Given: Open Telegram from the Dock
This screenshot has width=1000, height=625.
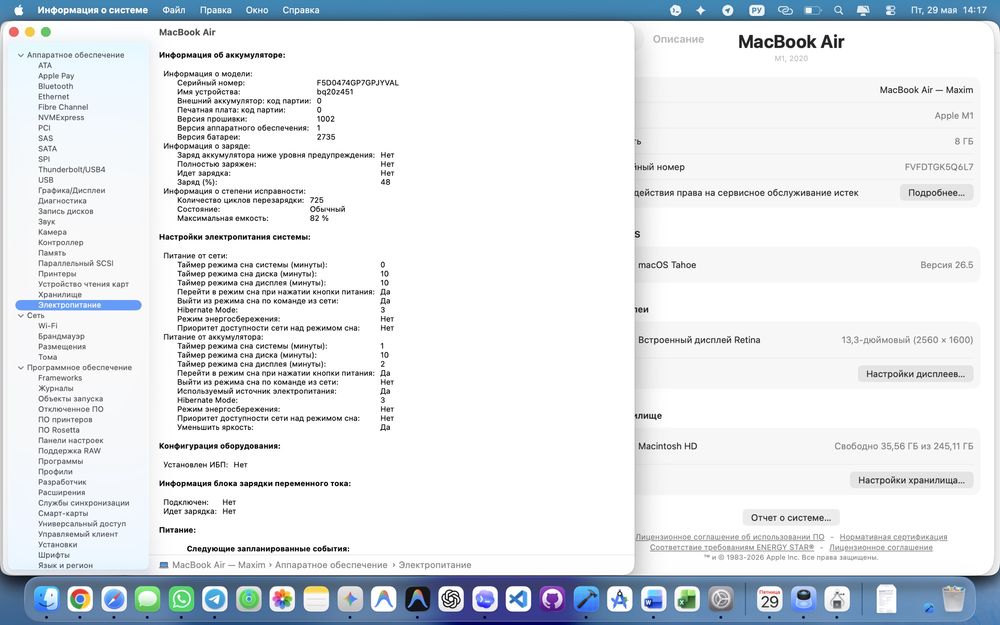Looking at the screenshot, I should click(x=215, y=599).
